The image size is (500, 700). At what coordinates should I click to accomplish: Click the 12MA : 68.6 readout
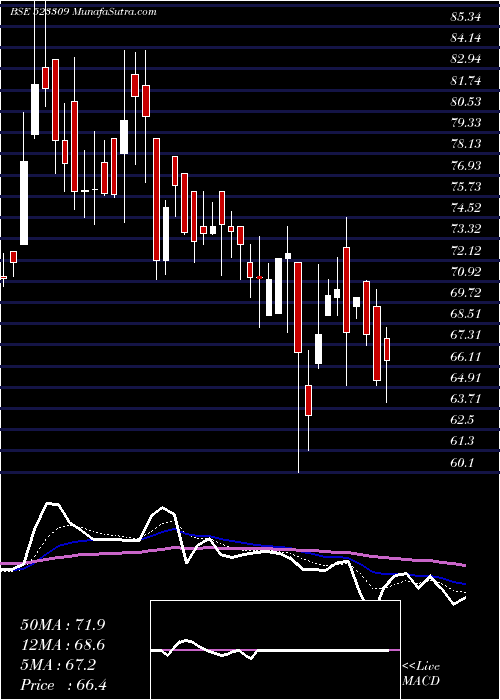[63, 645]
